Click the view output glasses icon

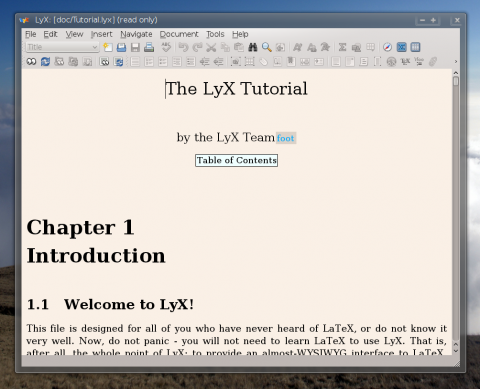click(x=31, y=62)
